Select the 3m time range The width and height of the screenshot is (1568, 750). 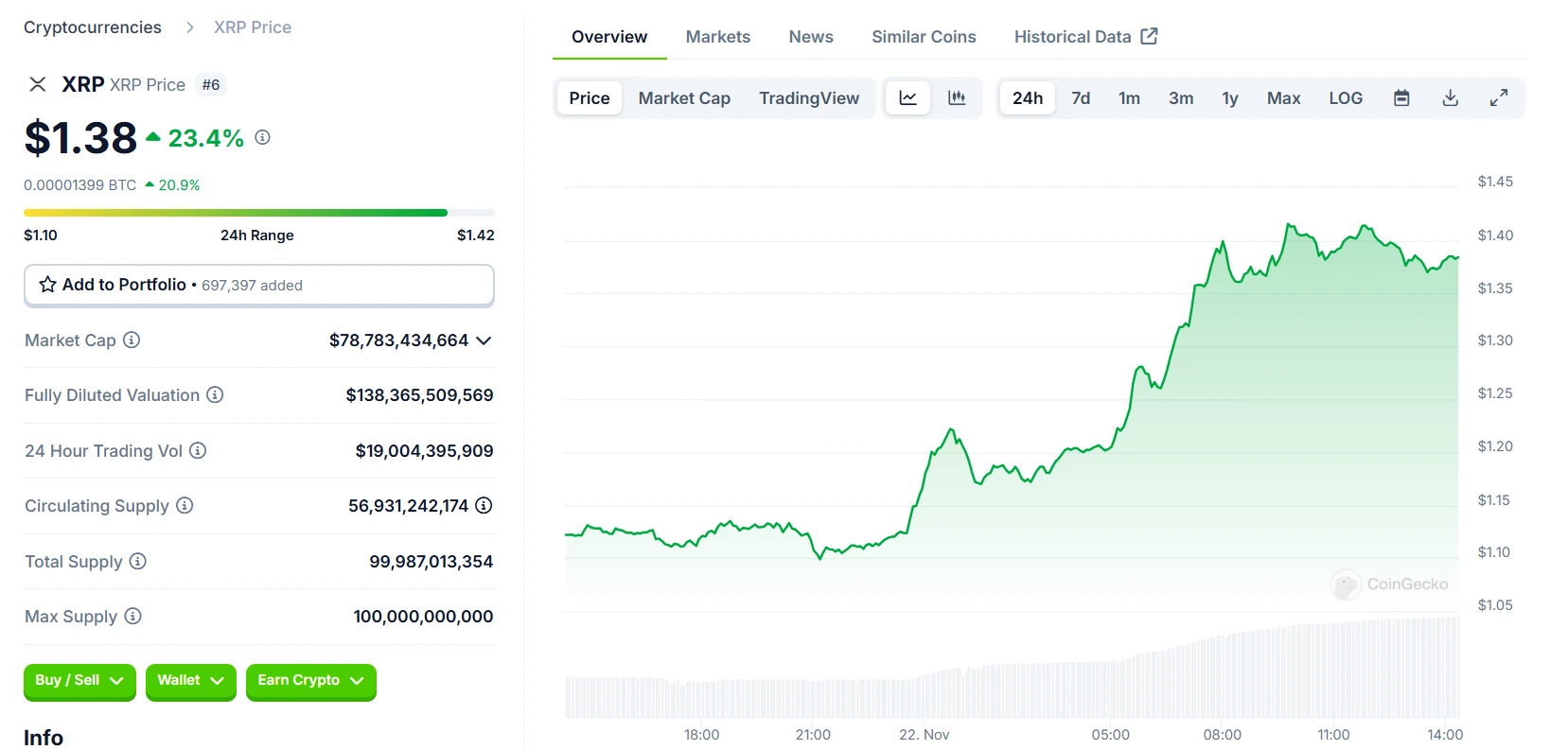coord(1181,97)
